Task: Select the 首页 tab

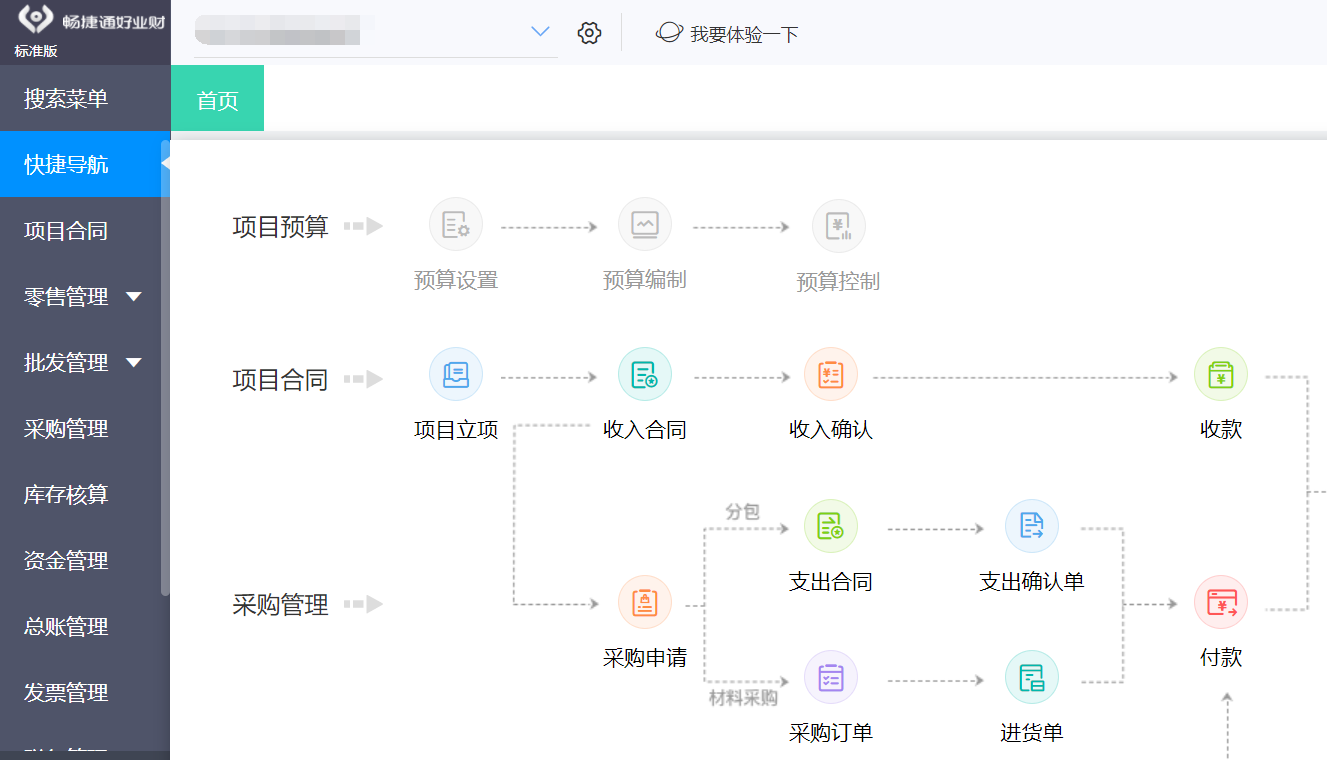Action: [217, 98]
